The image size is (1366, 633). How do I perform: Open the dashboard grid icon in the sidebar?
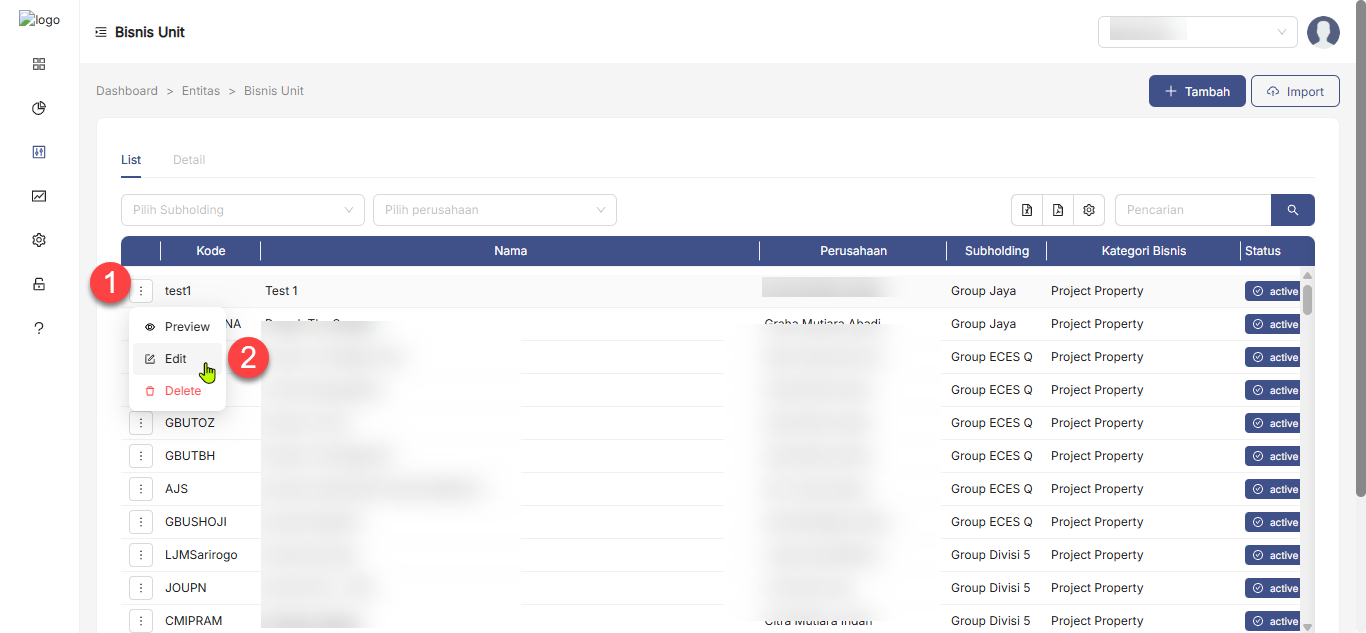[39, 64]
